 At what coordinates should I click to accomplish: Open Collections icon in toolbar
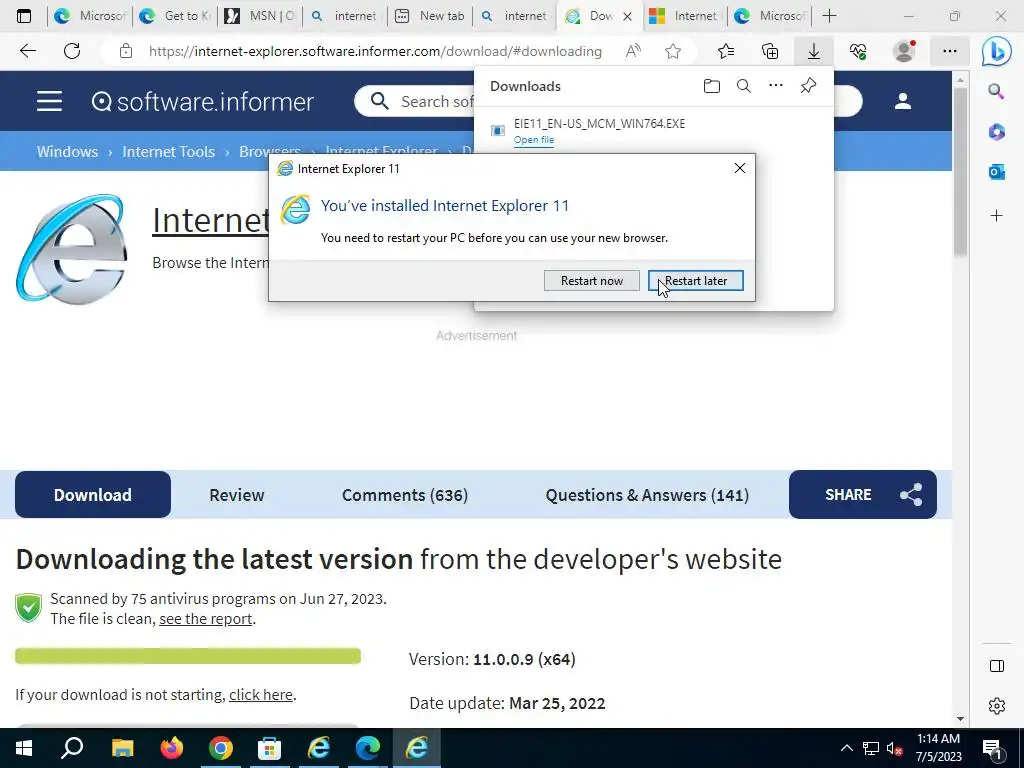pyautogui.click(x=770, y=51)
